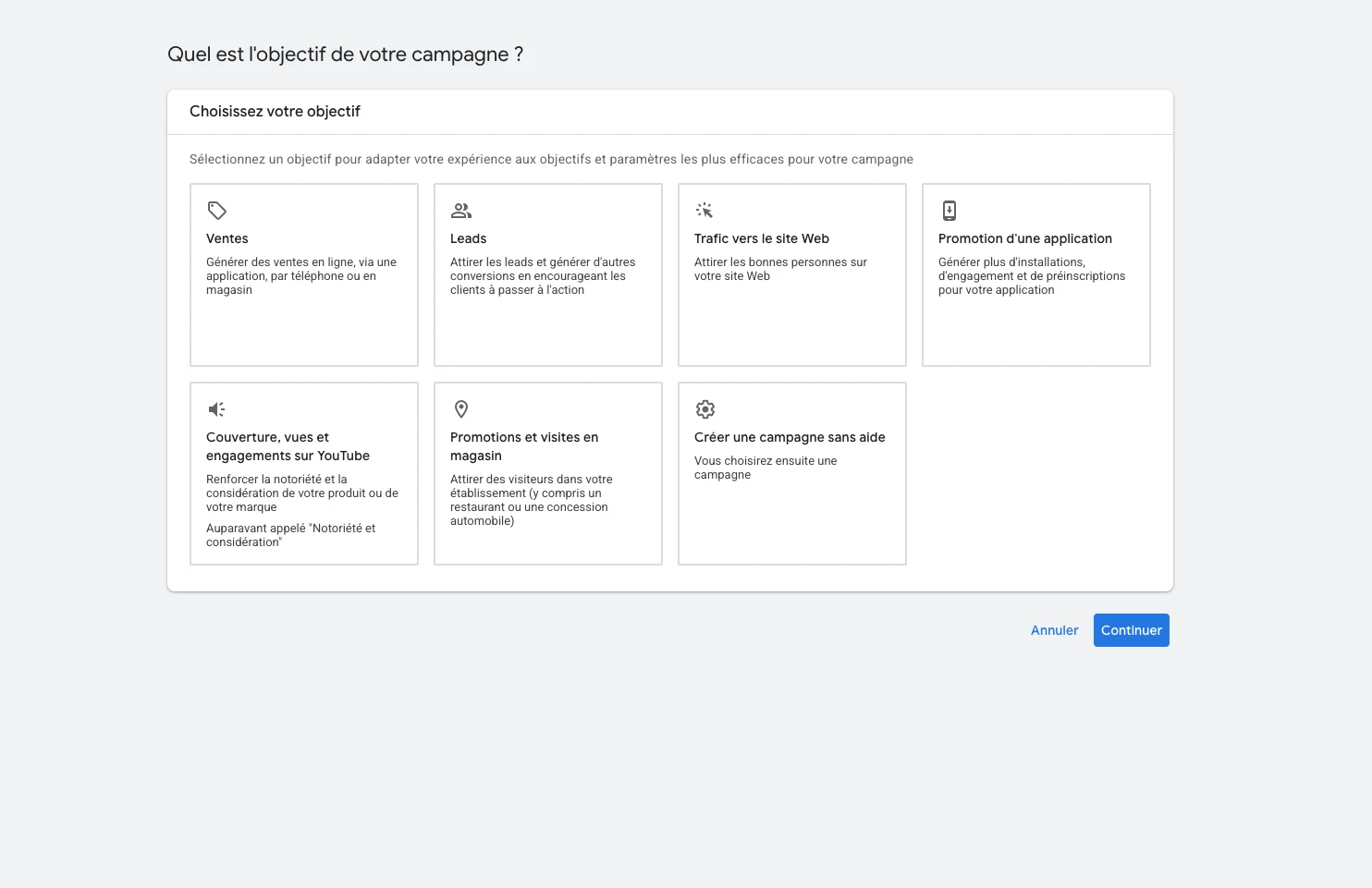This screenshot has height=888, width=1372.
Task: Click the location pin icon for store visits
Action: pos(461,409)
